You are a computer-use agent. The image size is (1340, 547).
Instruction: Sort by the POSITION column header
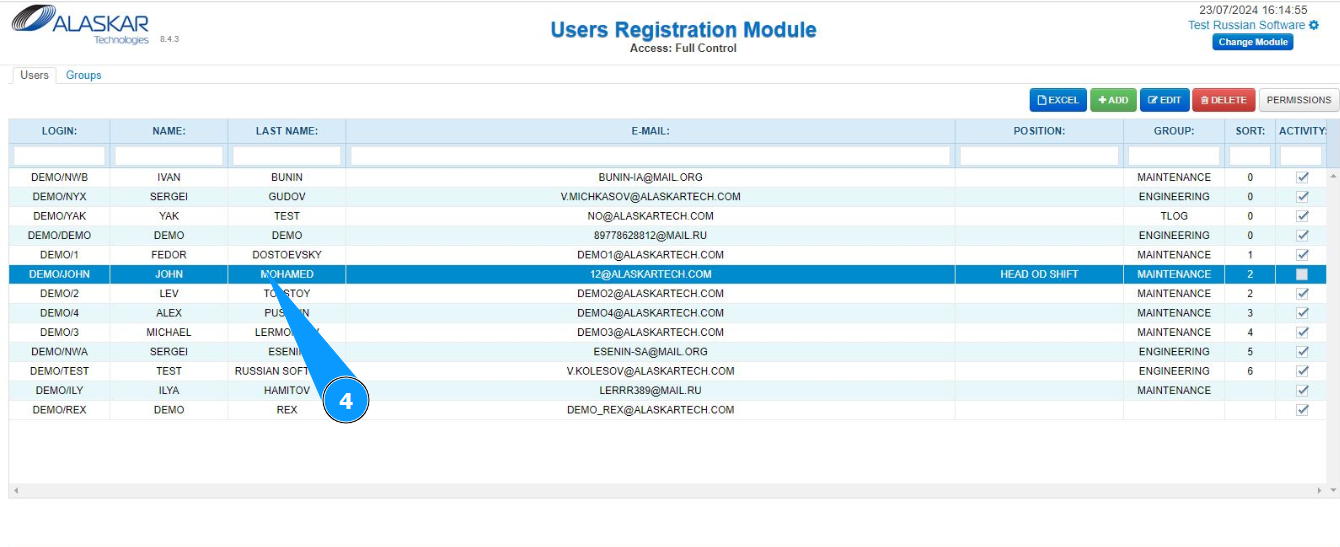1039,131
